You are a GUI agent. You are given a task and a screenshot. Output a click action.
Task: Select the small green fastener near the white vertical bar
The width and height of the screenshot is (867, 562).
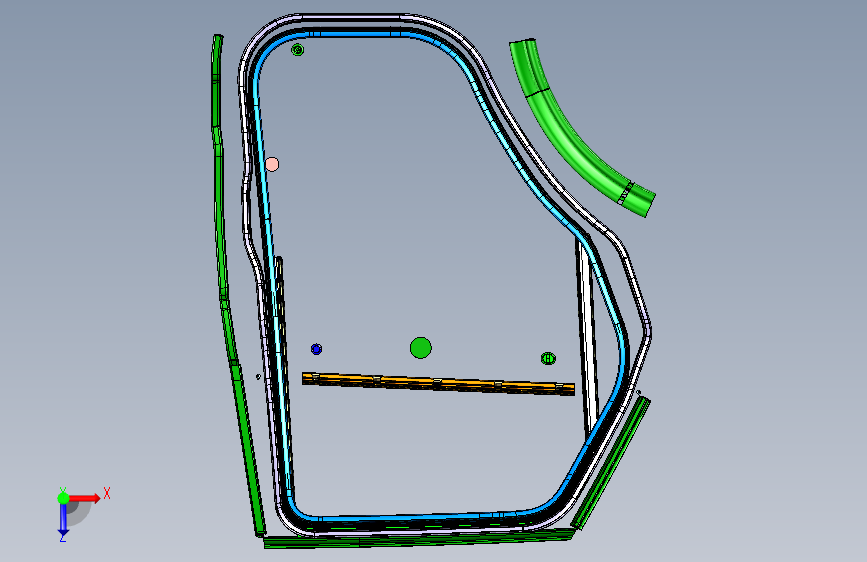[548, 358]
